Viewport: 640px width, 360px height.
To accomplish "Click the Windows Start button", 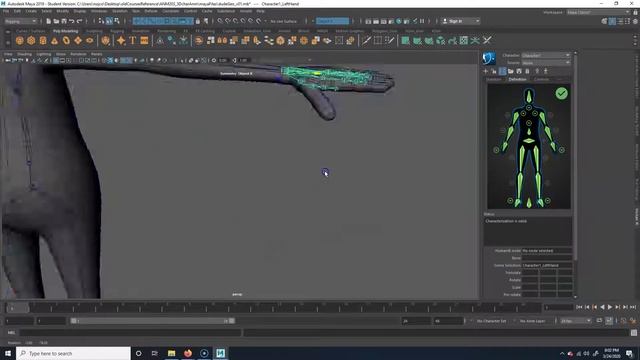I will pos(8,353).
